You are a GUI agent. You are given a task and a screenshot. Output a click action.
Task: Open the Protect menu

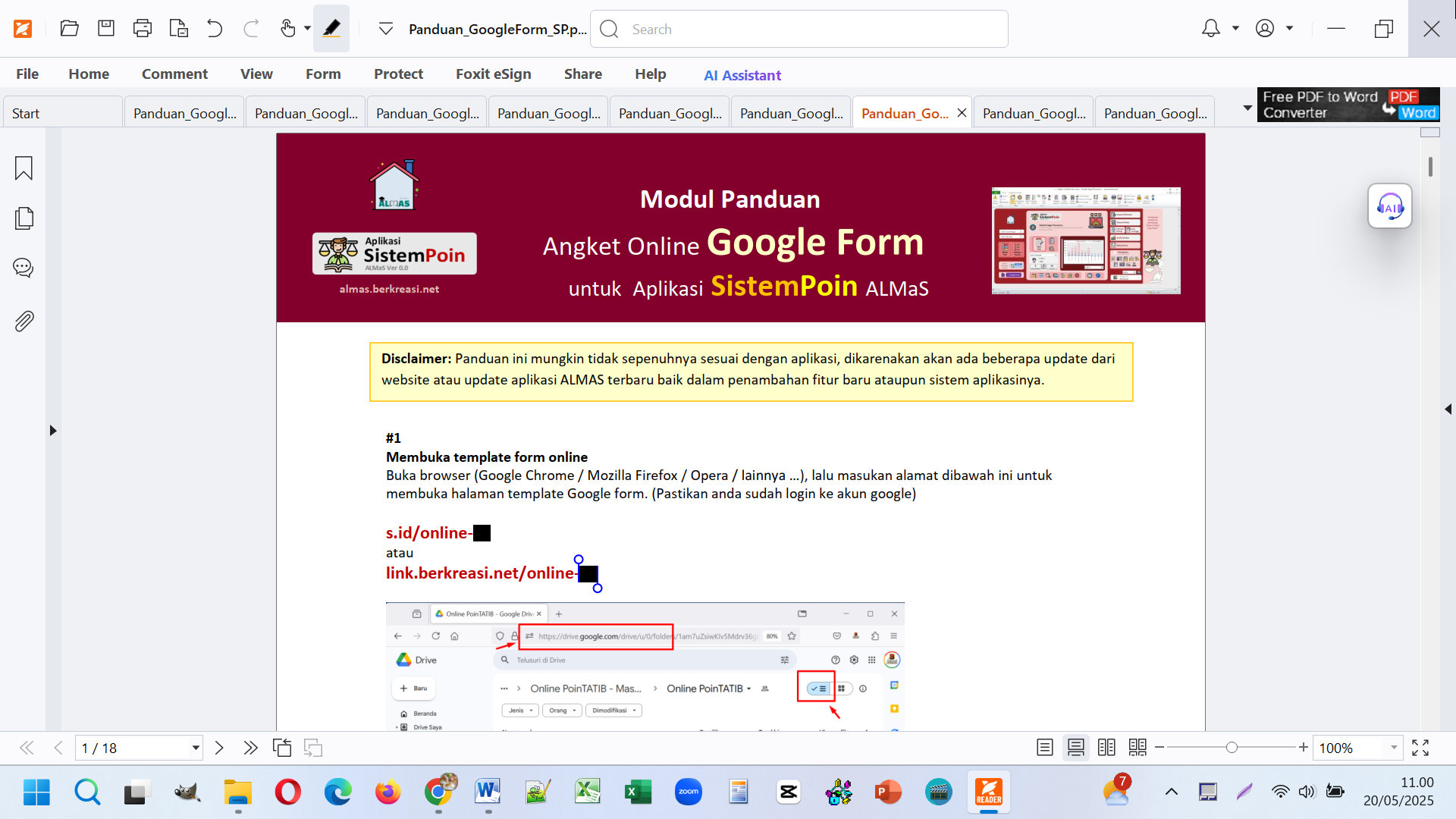pos(398,74)
